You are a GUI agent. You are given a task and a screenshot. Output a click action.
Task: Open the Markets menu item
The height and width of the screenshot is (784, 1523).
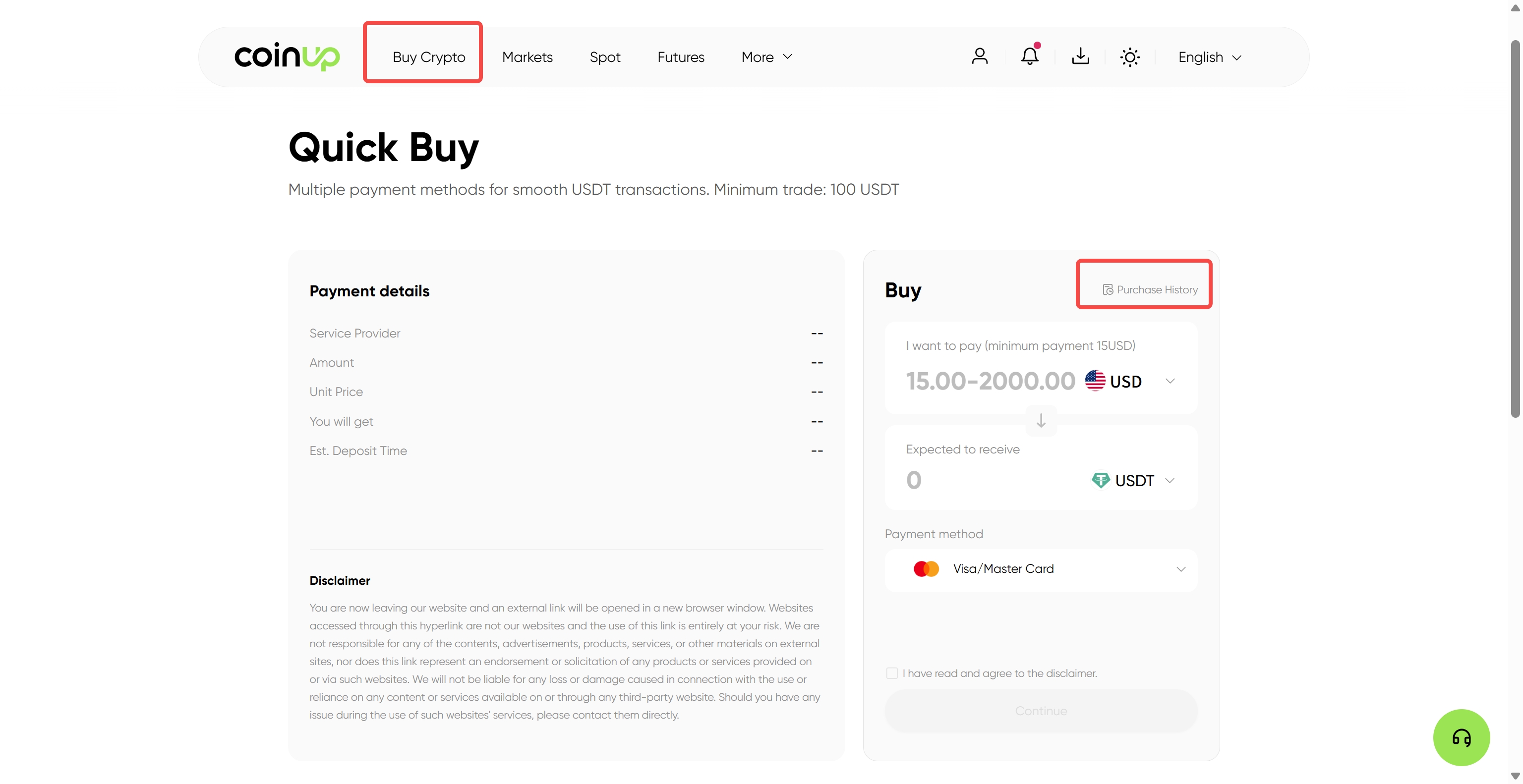[527, 56]
